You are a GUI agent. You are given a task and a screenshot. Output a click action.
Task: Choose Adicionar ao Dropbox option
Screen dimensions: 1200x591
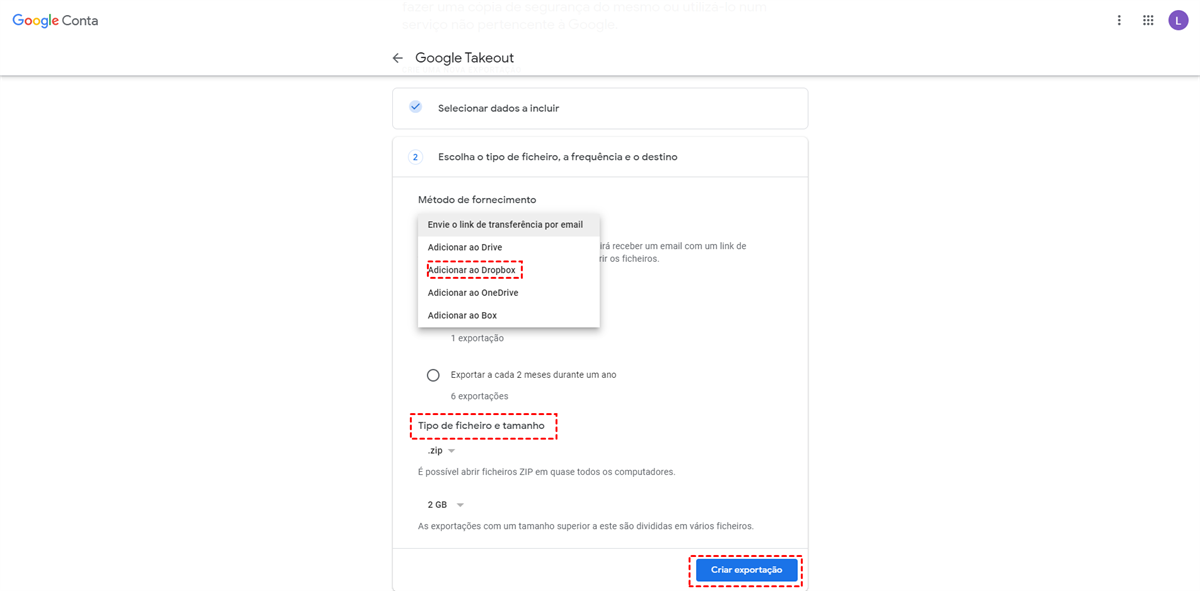pos(509,270)
